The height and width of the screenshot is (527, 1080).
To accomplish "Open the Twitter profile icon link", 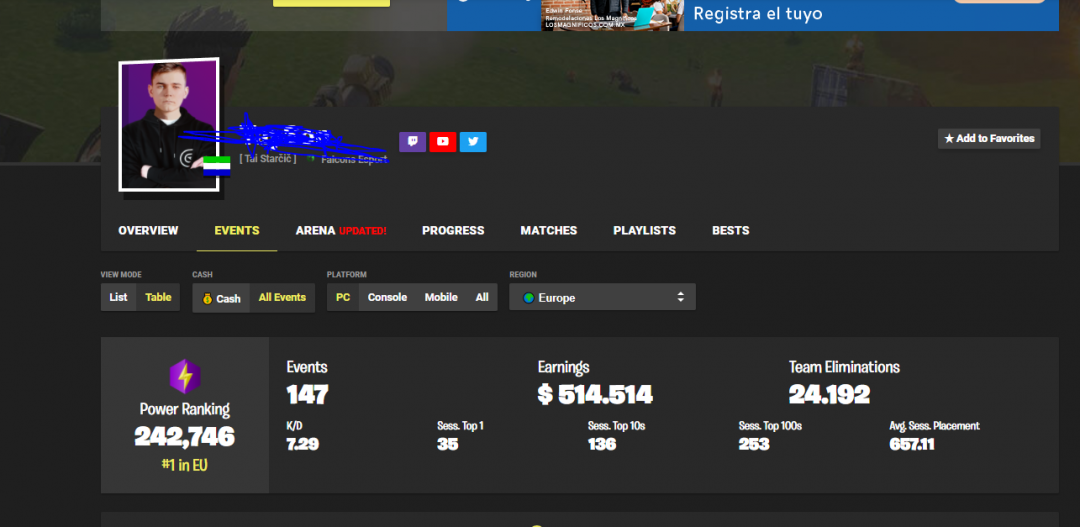I will (x=473, y=142).
